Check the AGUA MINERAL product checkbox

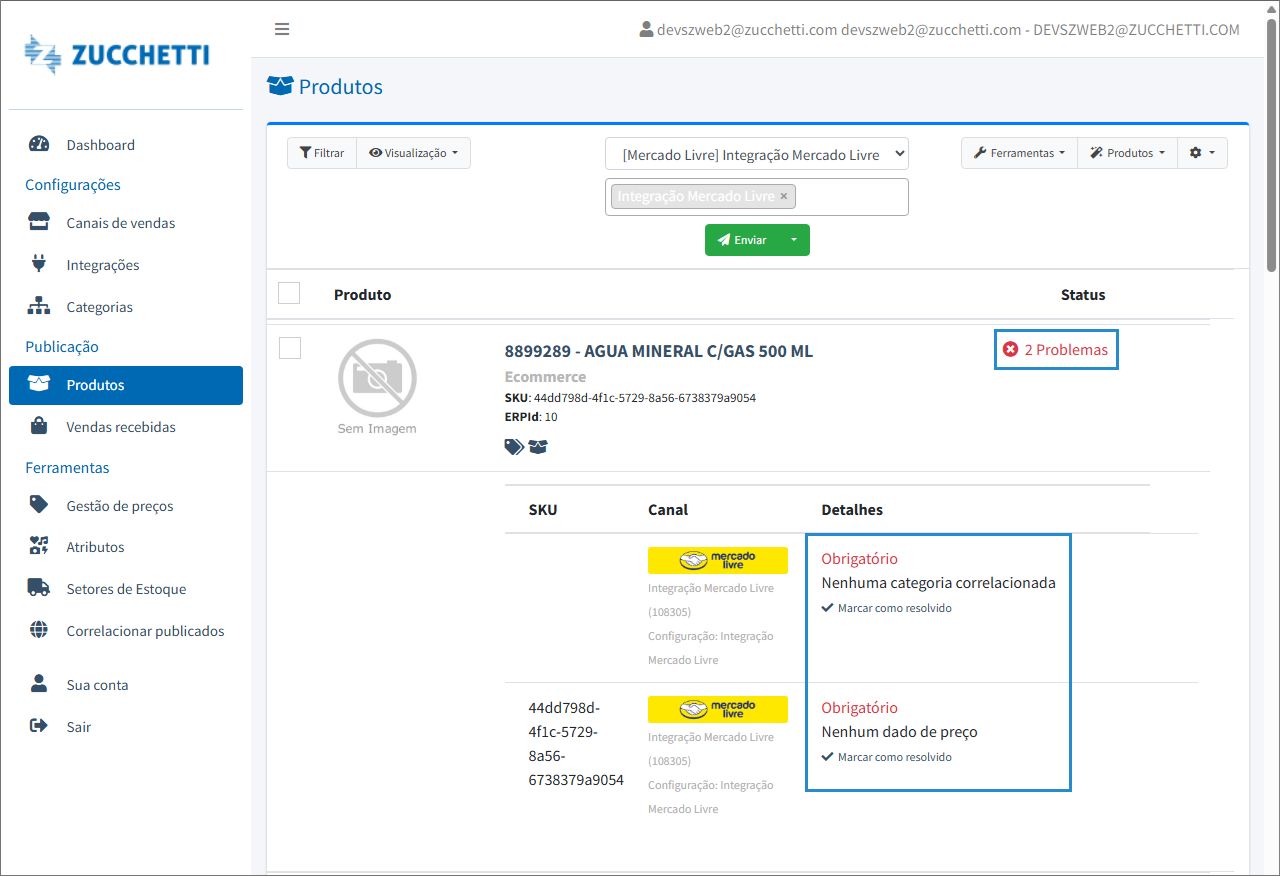289,348
